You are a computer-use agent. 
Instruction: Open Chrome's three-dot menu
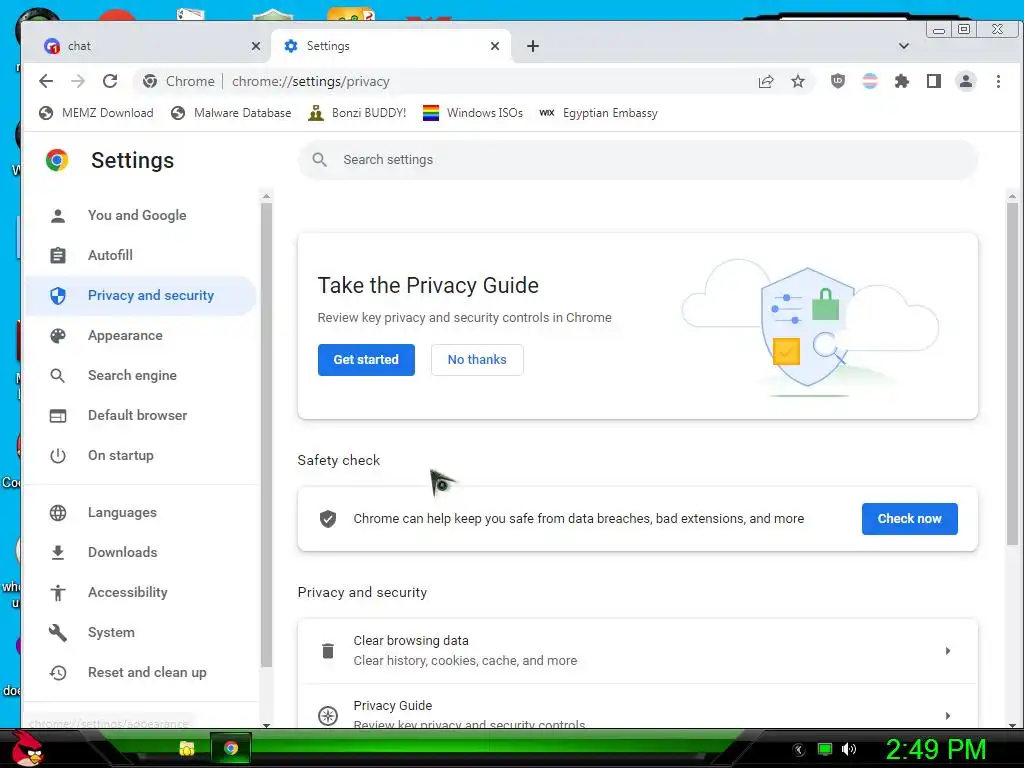click(x=998, y=81)
